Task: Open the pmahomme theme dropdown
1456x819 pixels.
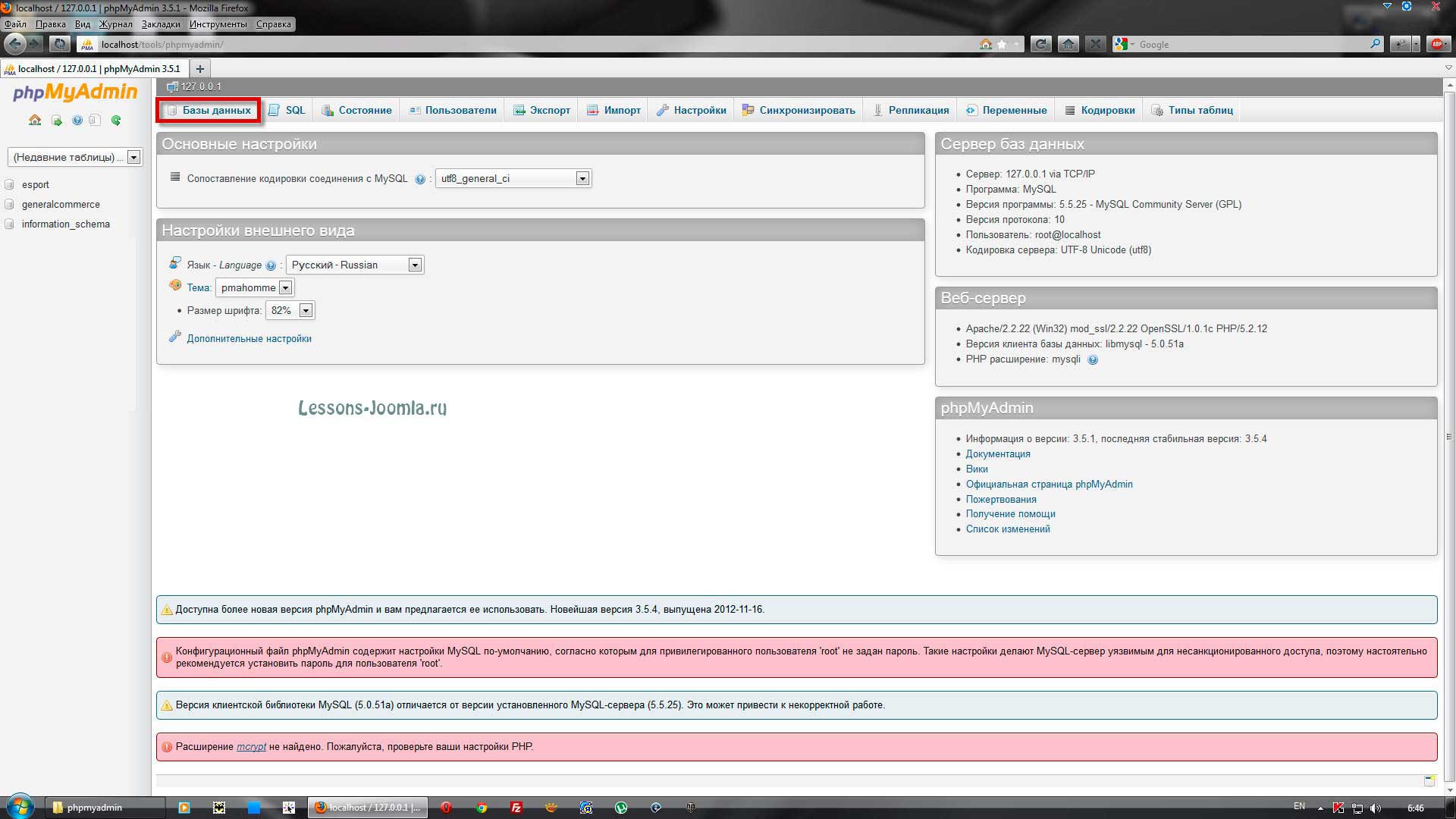Action: (255, 287)
